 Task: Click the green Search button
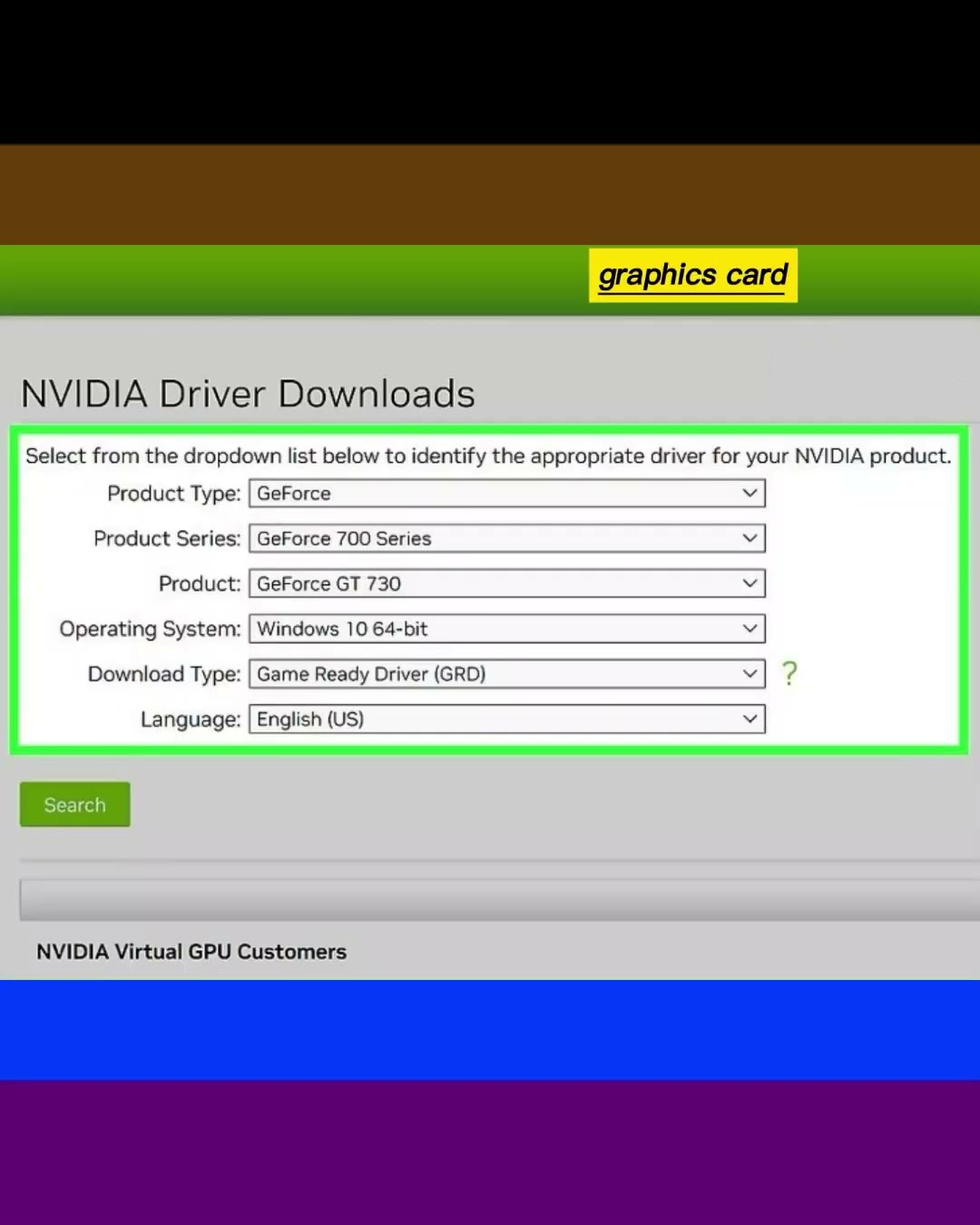click(x=75, y=805)
